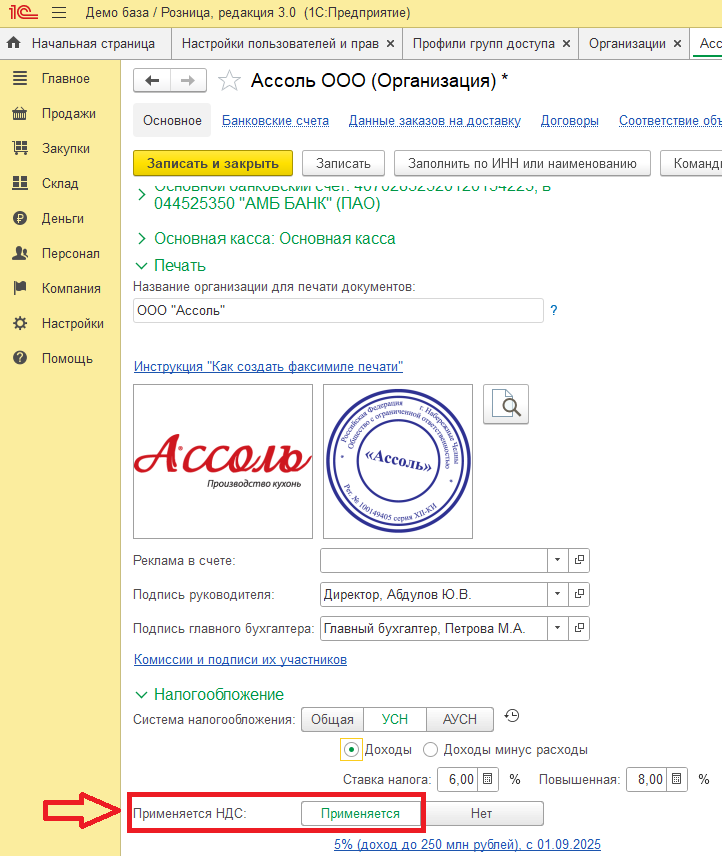Click the back navigation arrow
Screen dimensions: 722x856
coord(152,81)
